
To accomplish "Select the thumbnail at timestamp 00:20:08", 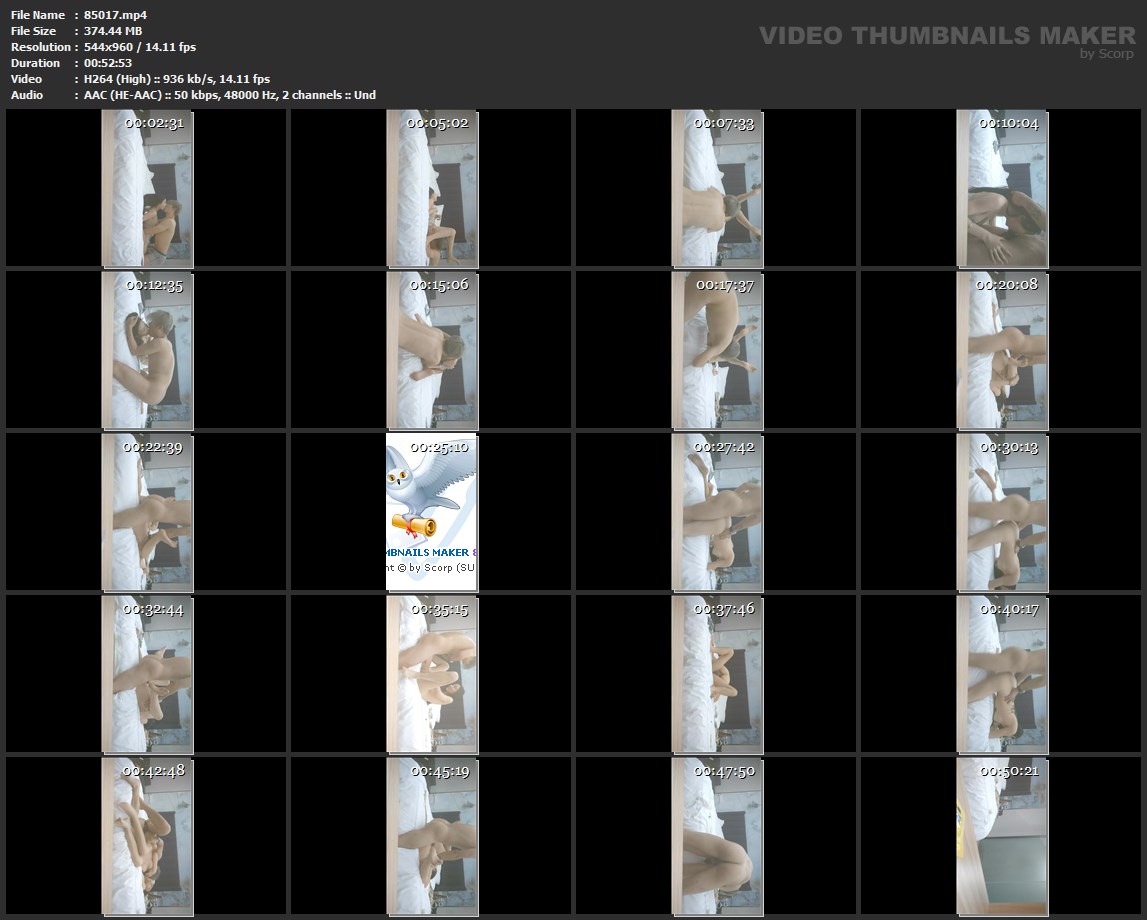I will [1002, 350].
